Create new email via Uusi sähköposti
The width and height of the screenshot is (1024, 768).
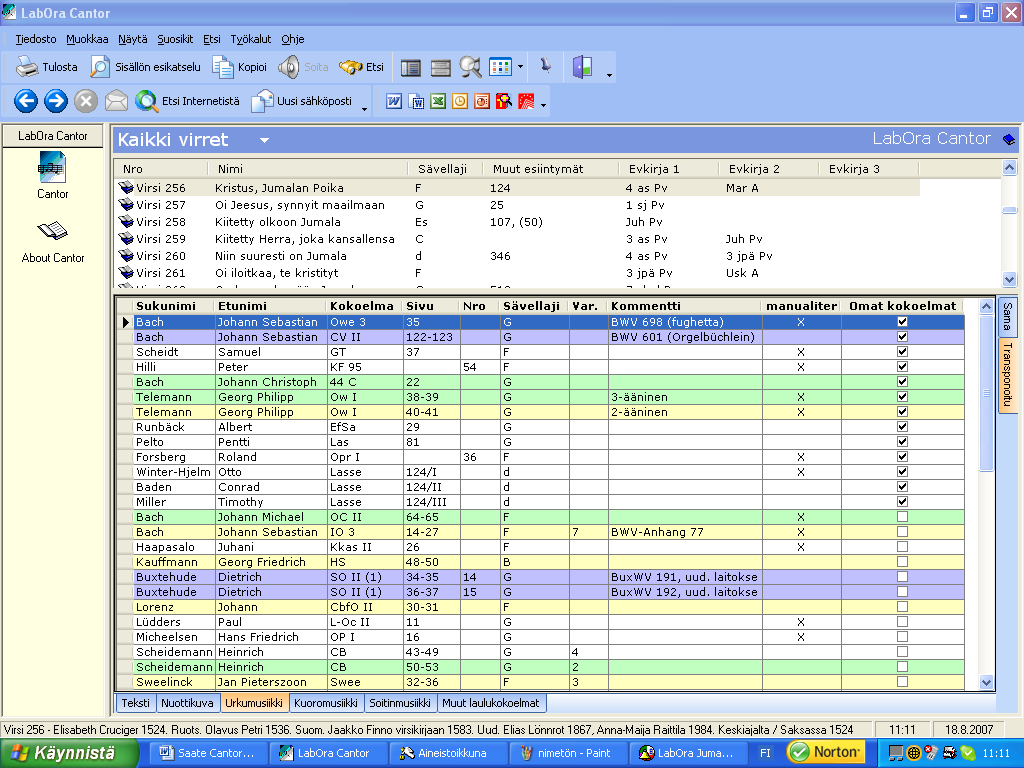click(x=302, y=101)
